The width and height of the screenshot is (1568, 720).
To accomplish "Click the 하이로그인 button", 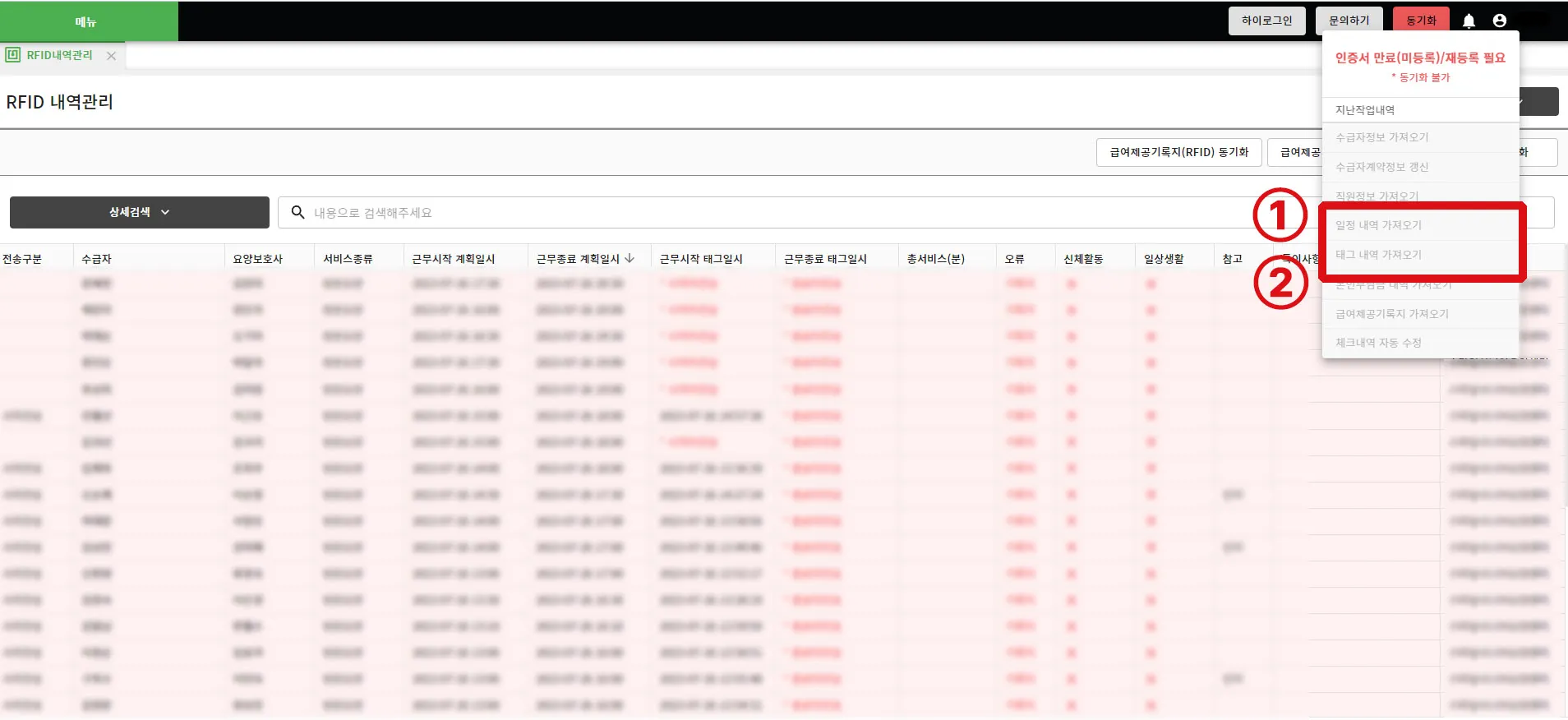I will point(1266,21).
